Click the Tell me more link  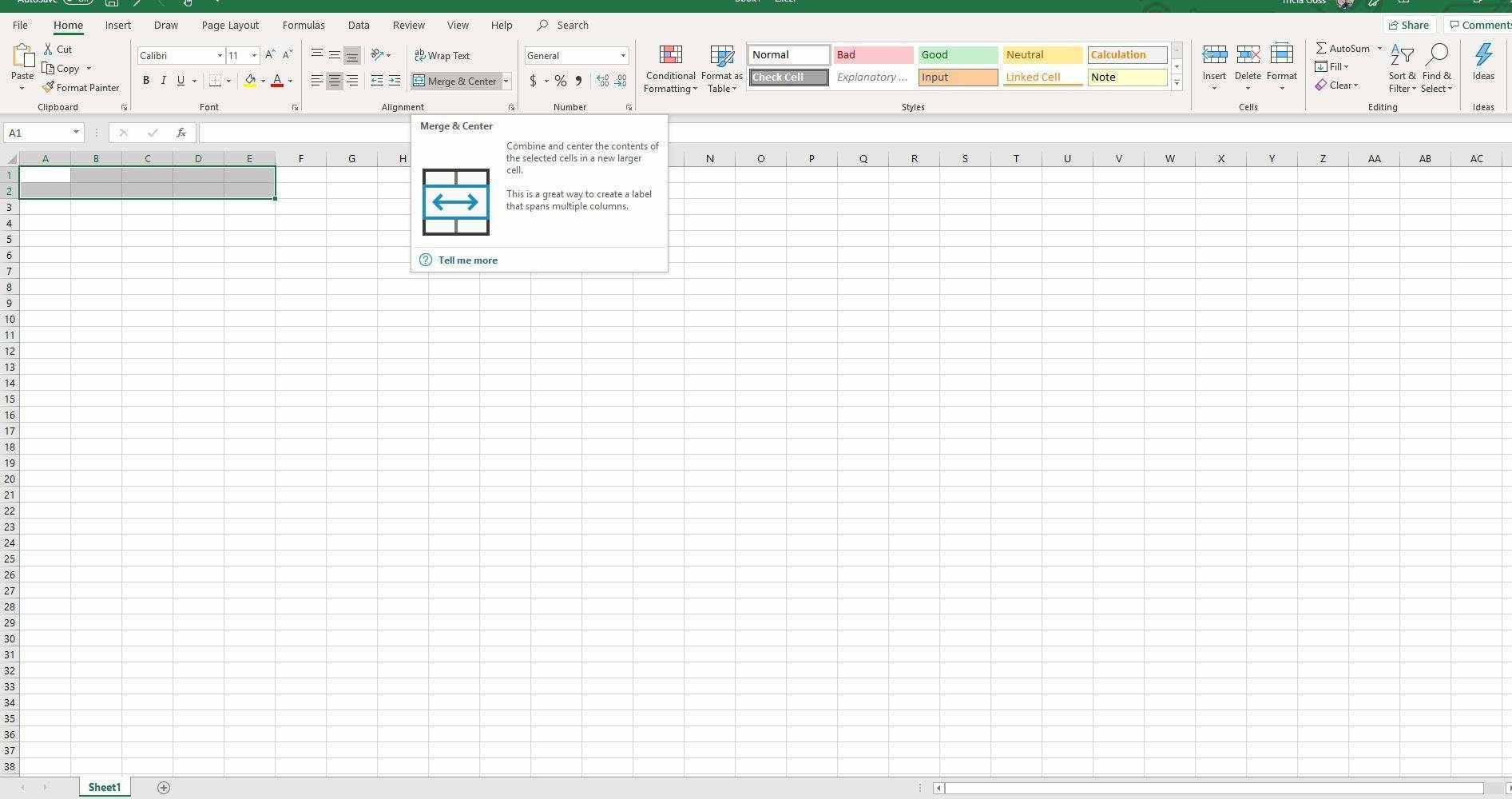(467, 260)
